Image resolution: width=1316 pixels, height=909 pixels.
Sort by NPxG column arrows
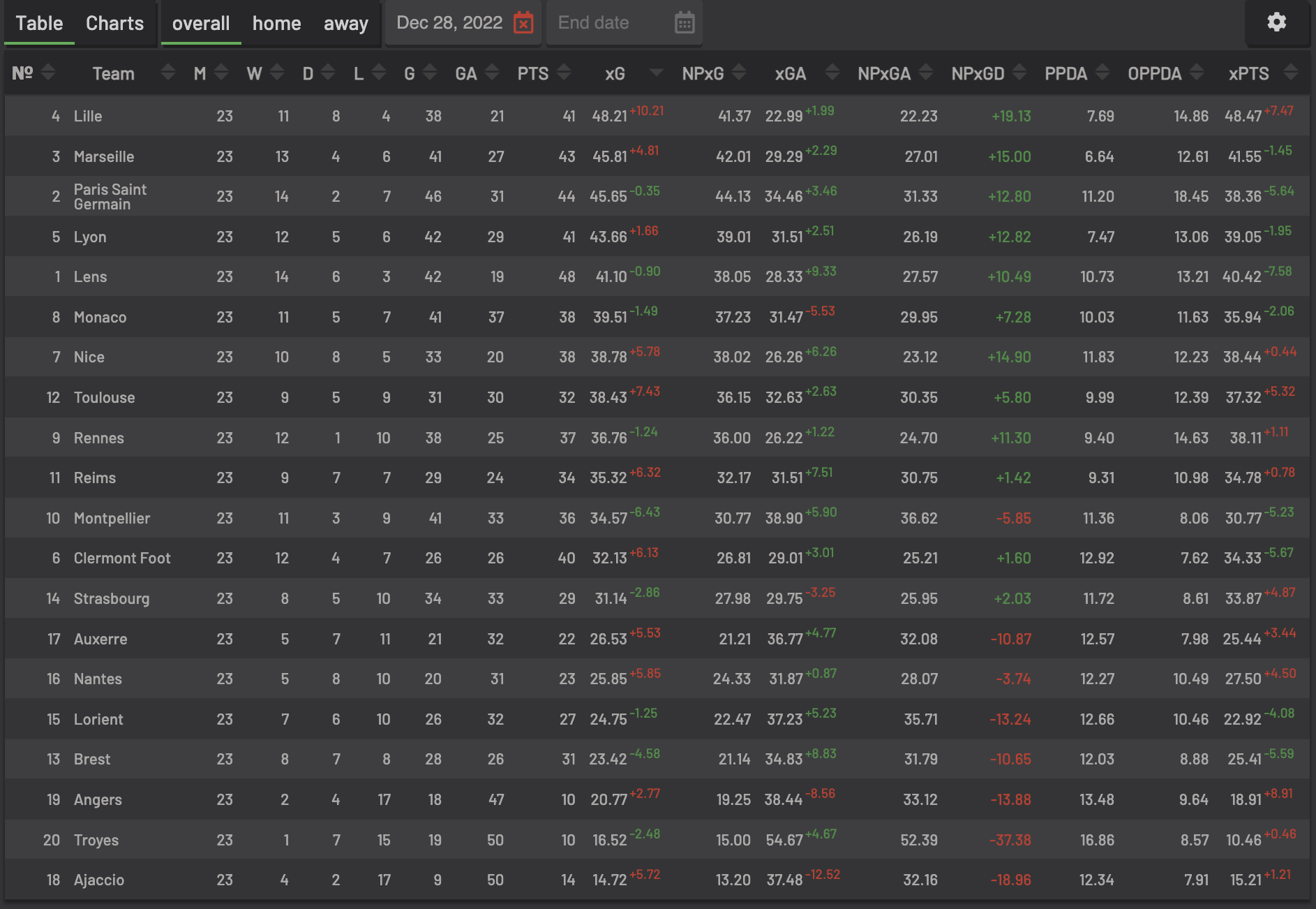pos(739,73)
